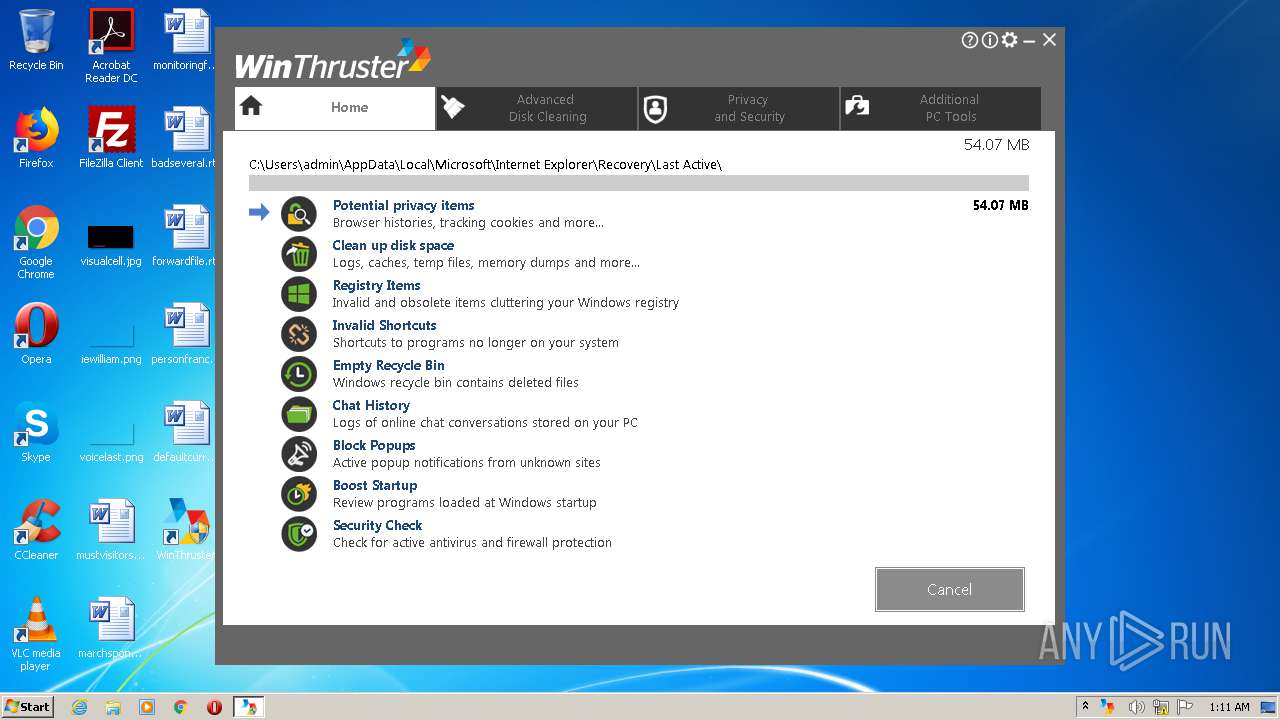
Task: Open the WinThruster info icon
Action: point(990,40)
